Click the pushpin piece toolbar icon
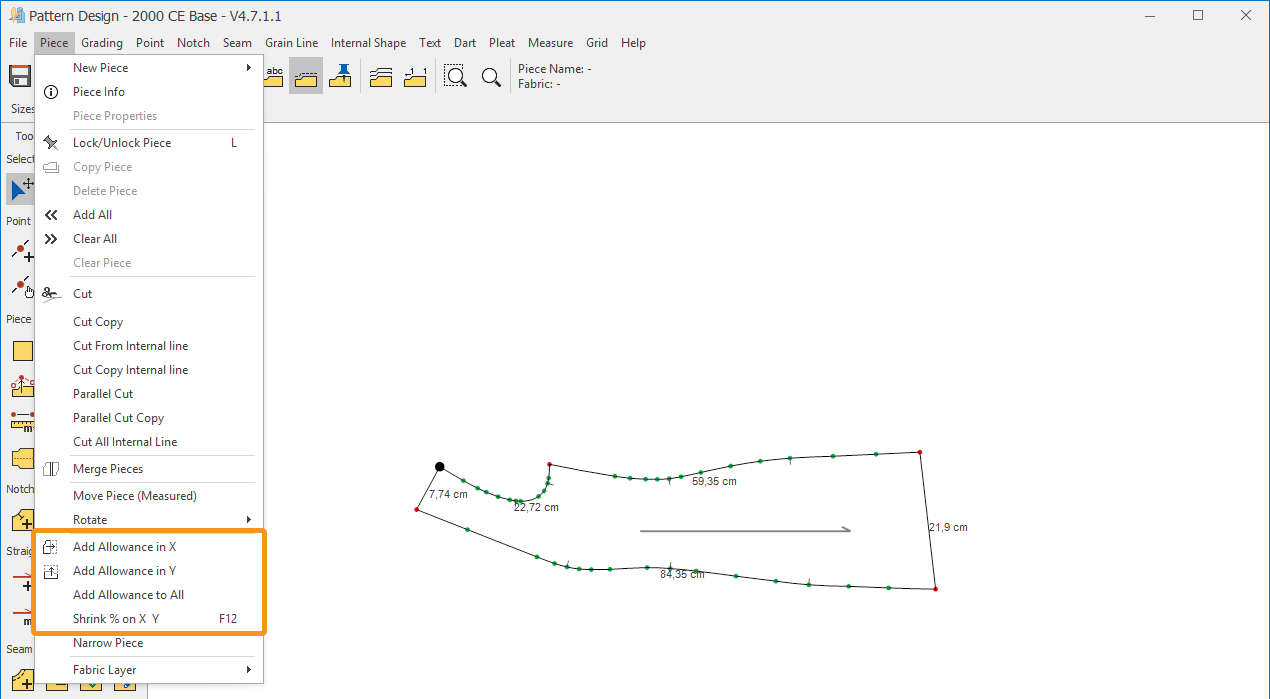Screen dimensions: 1270x699 click(x=341, y=76)
